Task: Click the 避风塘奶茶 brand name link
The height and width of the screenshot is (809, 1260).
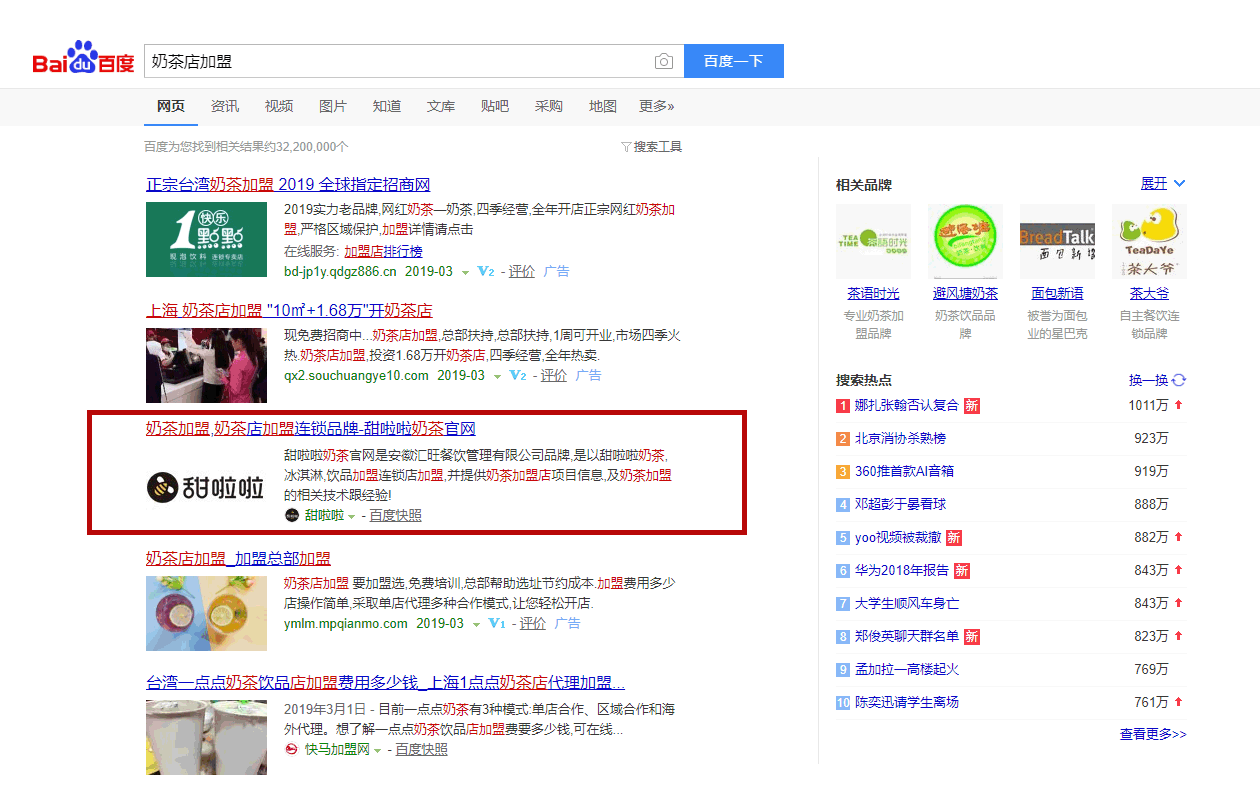Action: coord(965,293)
